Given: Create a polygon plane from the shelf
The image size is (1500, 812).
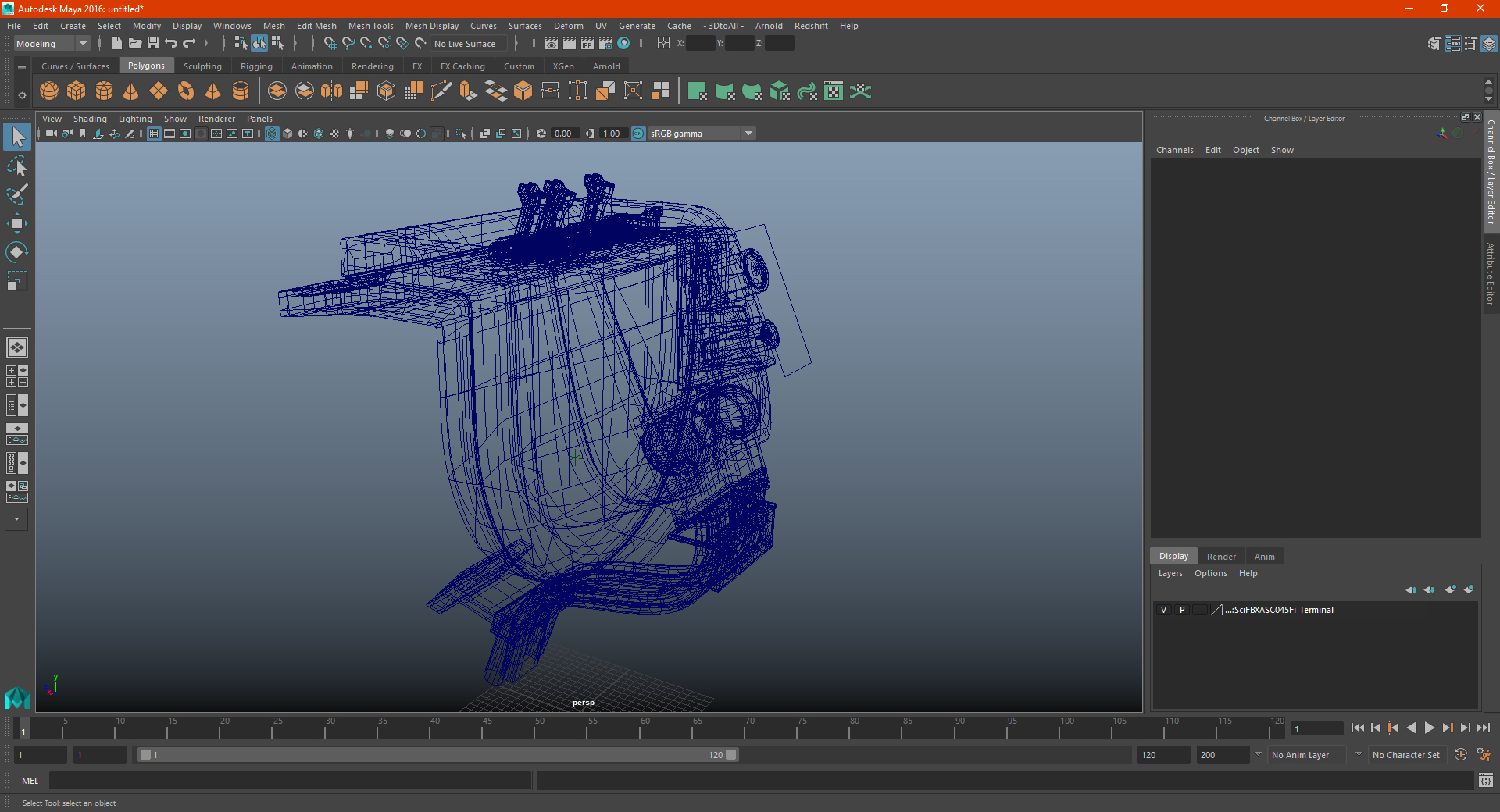Looking at the screenshot, I should 159,91.
